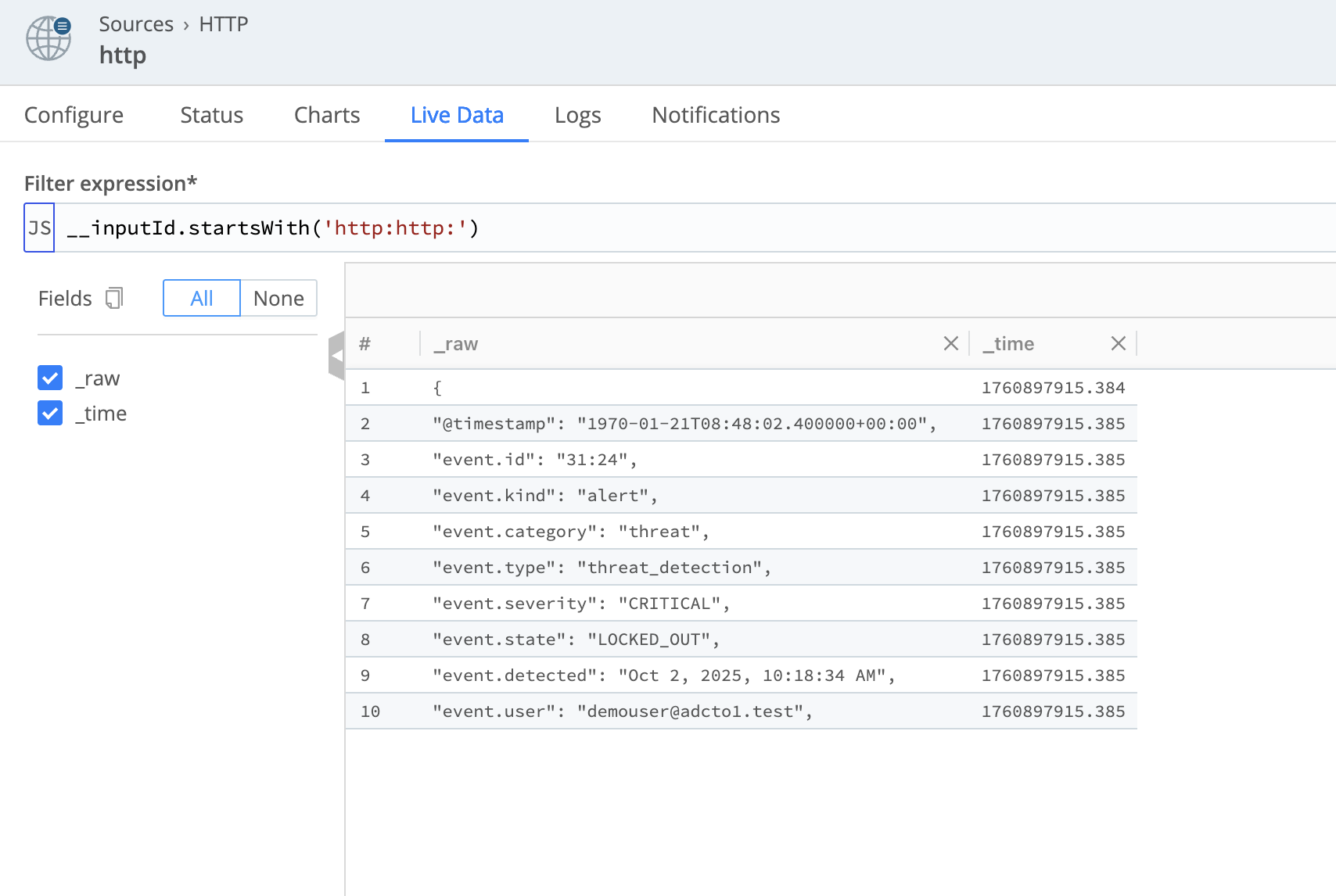Click the HTTP source globe icon
1336x896 pixels.
point(48,38)
